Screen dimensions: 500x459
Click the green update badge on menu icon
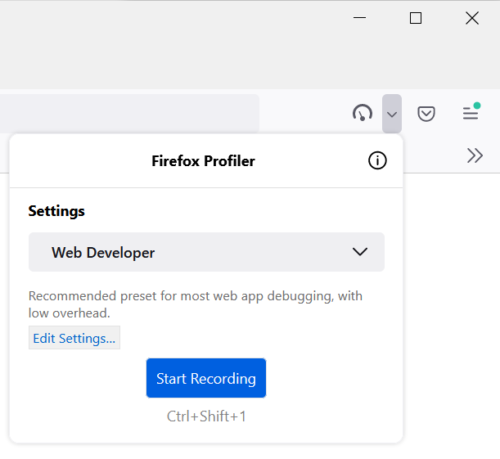click(477, 106)
